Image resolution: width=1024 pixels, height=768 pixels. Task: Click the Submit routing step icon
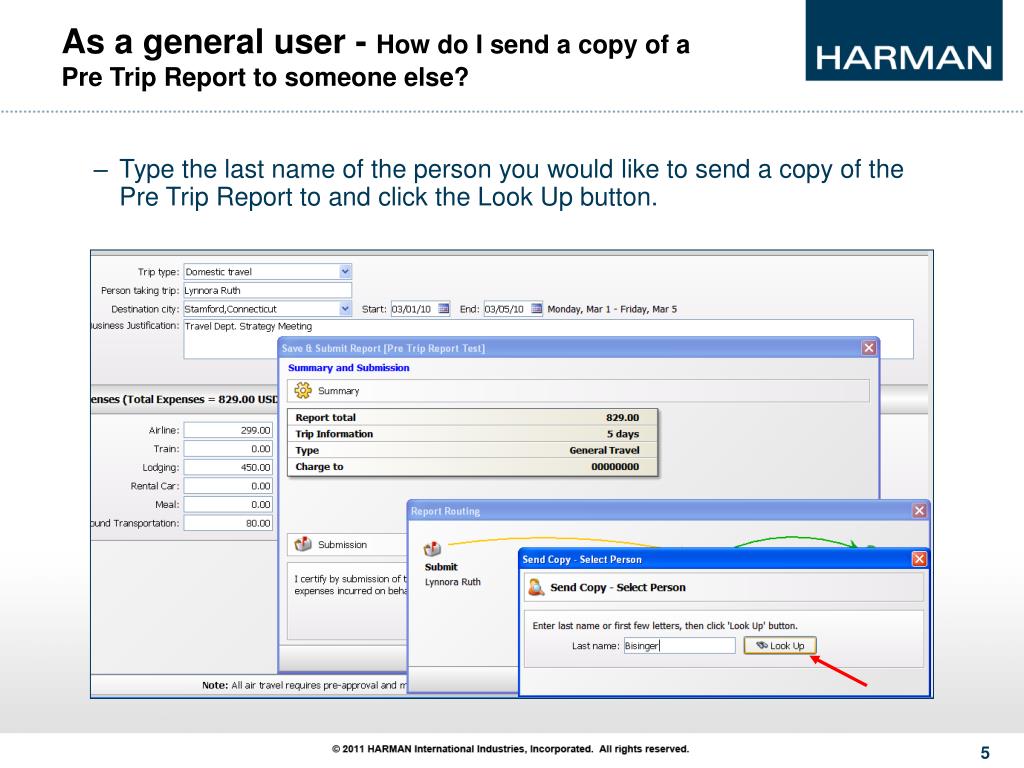point(432,549)
